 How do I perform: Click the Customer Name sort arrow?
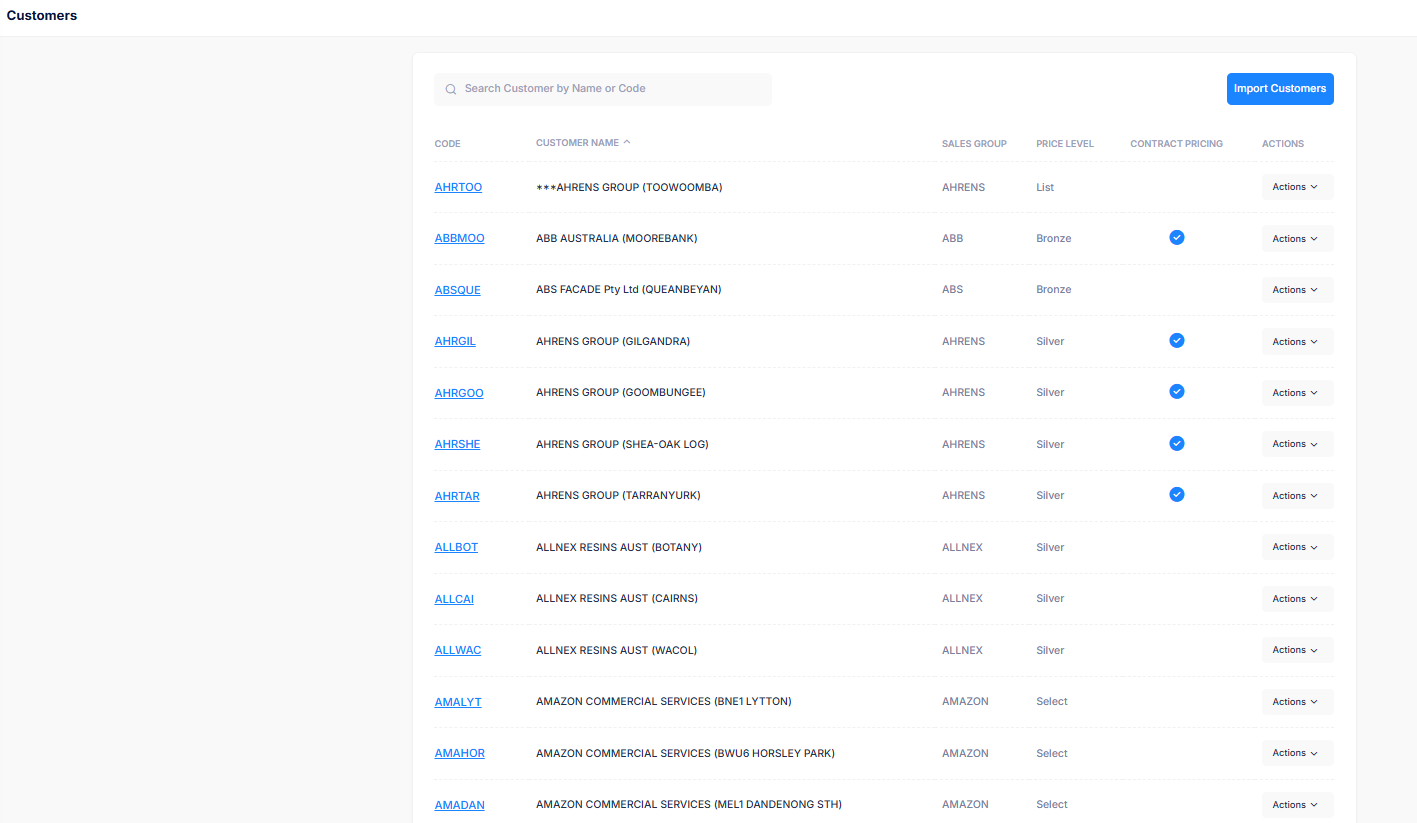(627, 142)
